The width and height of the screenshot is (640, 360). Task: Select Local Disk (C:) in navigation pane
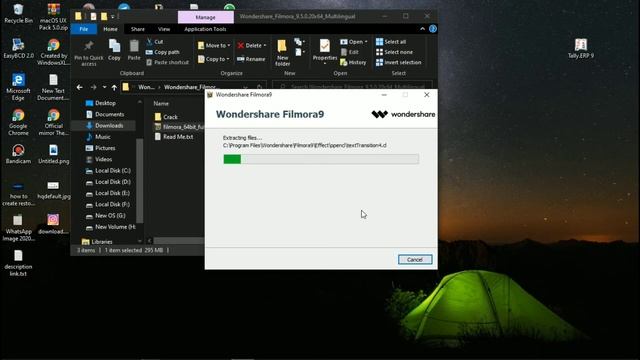tap(108, 171)
